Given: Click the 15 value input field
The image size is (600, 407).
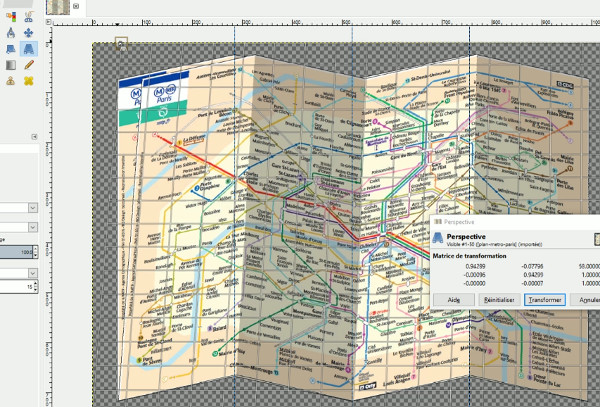Looking at the screenshot, I should point(16,287).
